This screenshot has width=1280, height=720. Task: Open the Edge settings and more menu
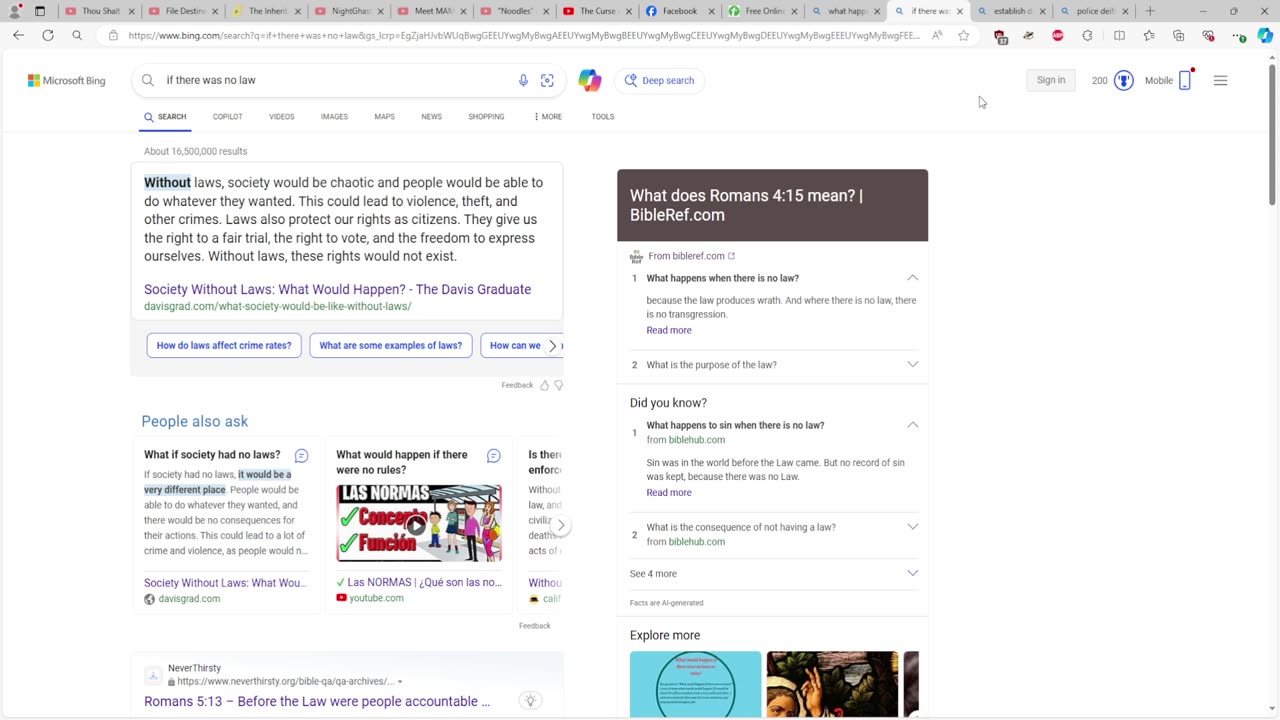(x=1239, y=35)
